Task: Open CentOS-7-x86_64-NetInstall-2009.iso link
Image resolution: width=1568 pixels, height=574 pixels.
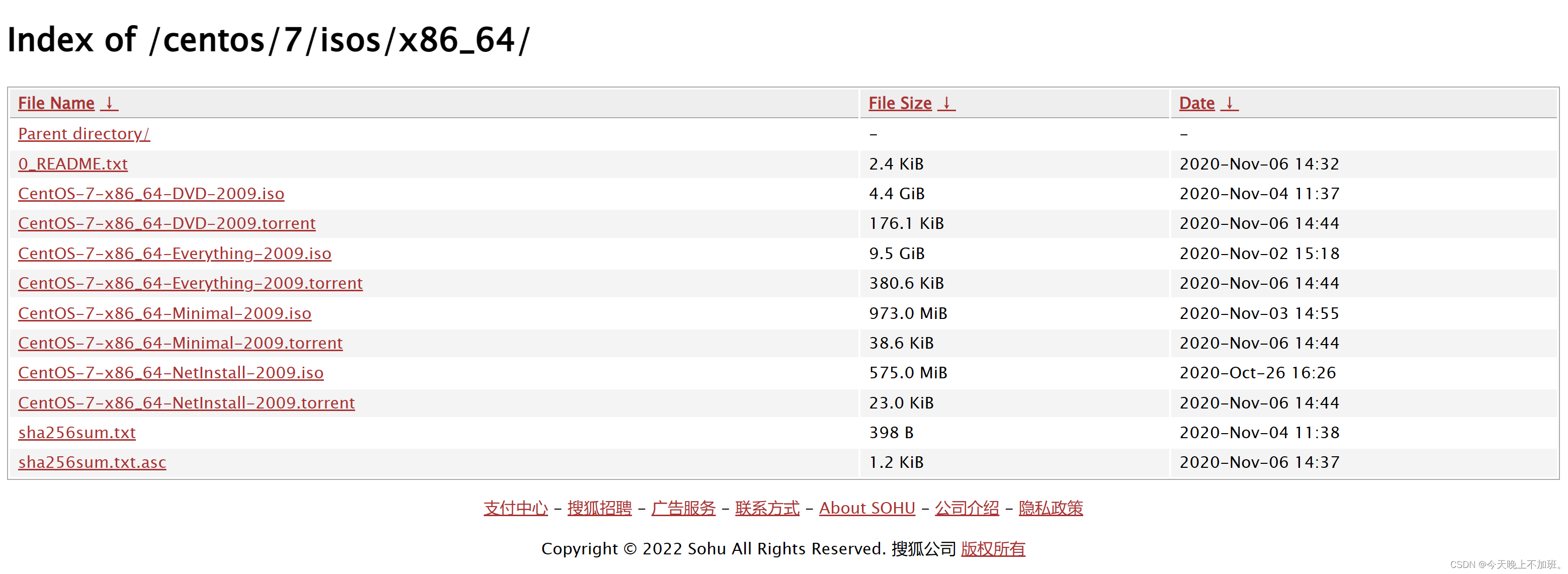Action: click(x=170, y=373)
